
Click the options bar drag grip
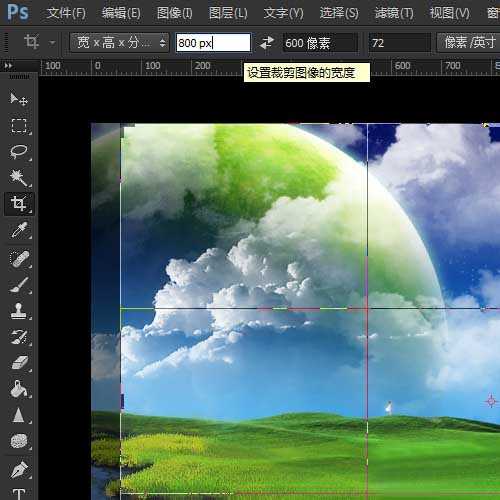[5, 43]
